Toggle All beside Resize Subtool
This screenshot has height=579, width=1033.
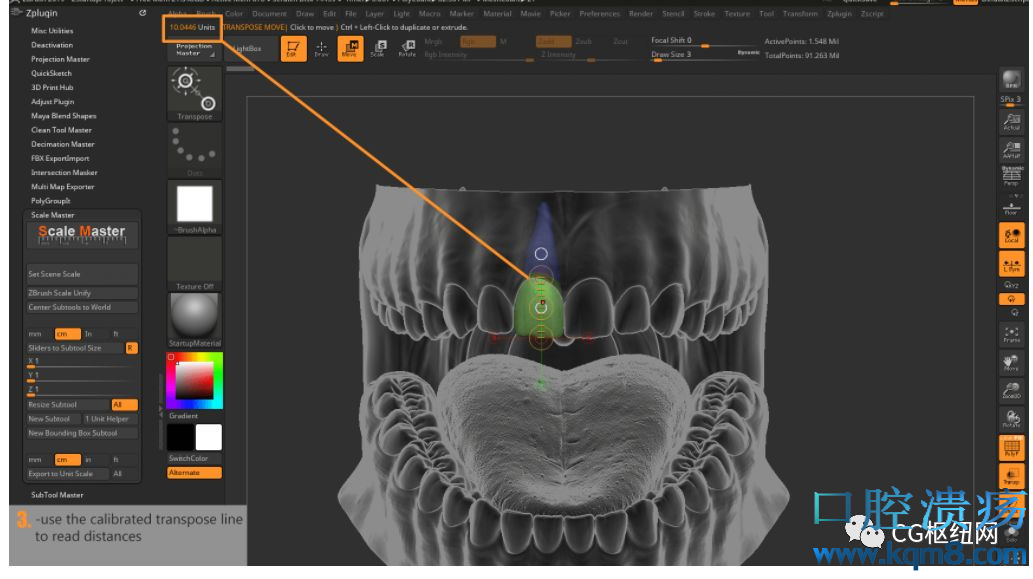tap(124, 404)
